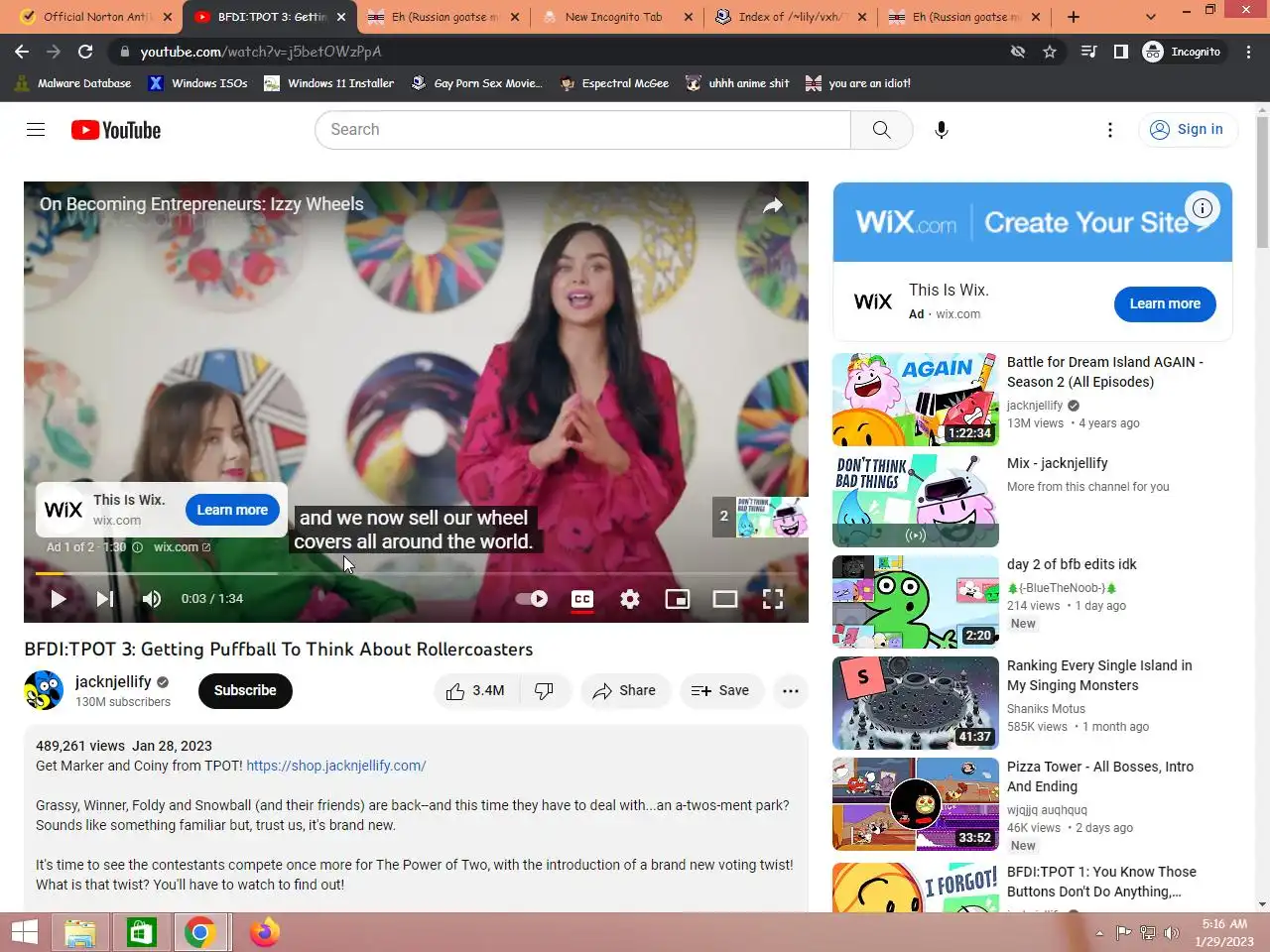Screen dimensions: 1270x952
Task: Open player settings gear
Action: click(630, 599)
